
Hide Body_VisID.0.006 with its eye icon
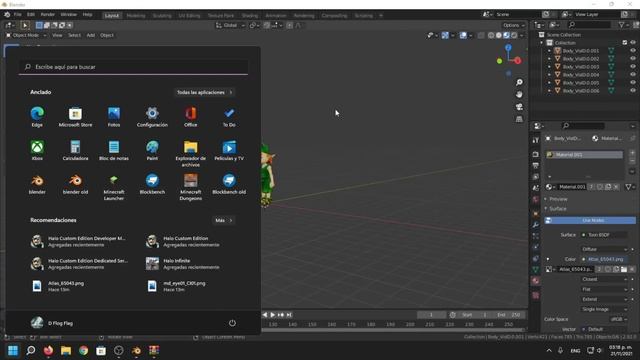pyautogui.click(x=633, y=91)
